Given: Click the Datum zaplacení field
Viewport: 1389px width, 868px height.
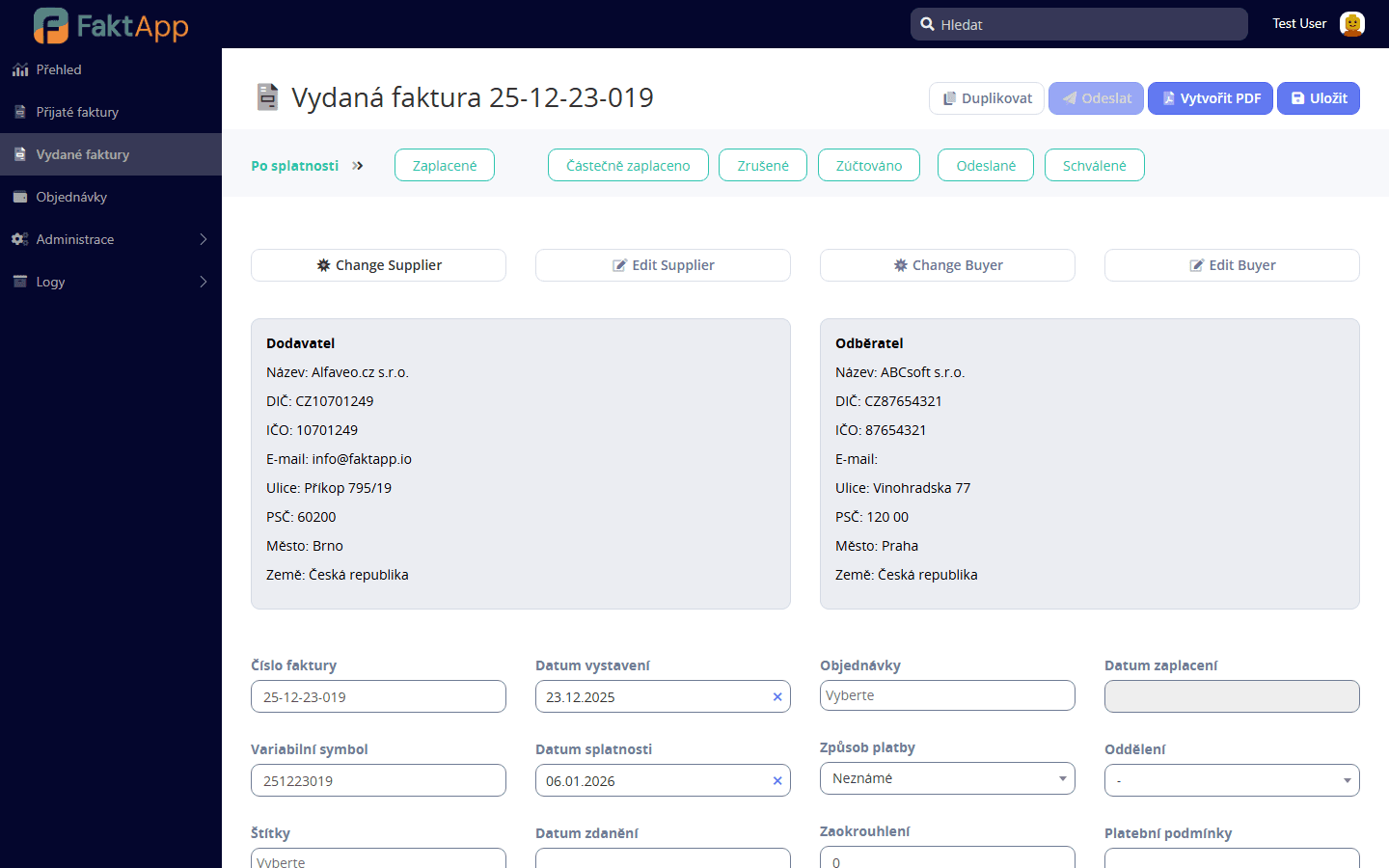Looking at the screenshot, I should [1232, 696].
